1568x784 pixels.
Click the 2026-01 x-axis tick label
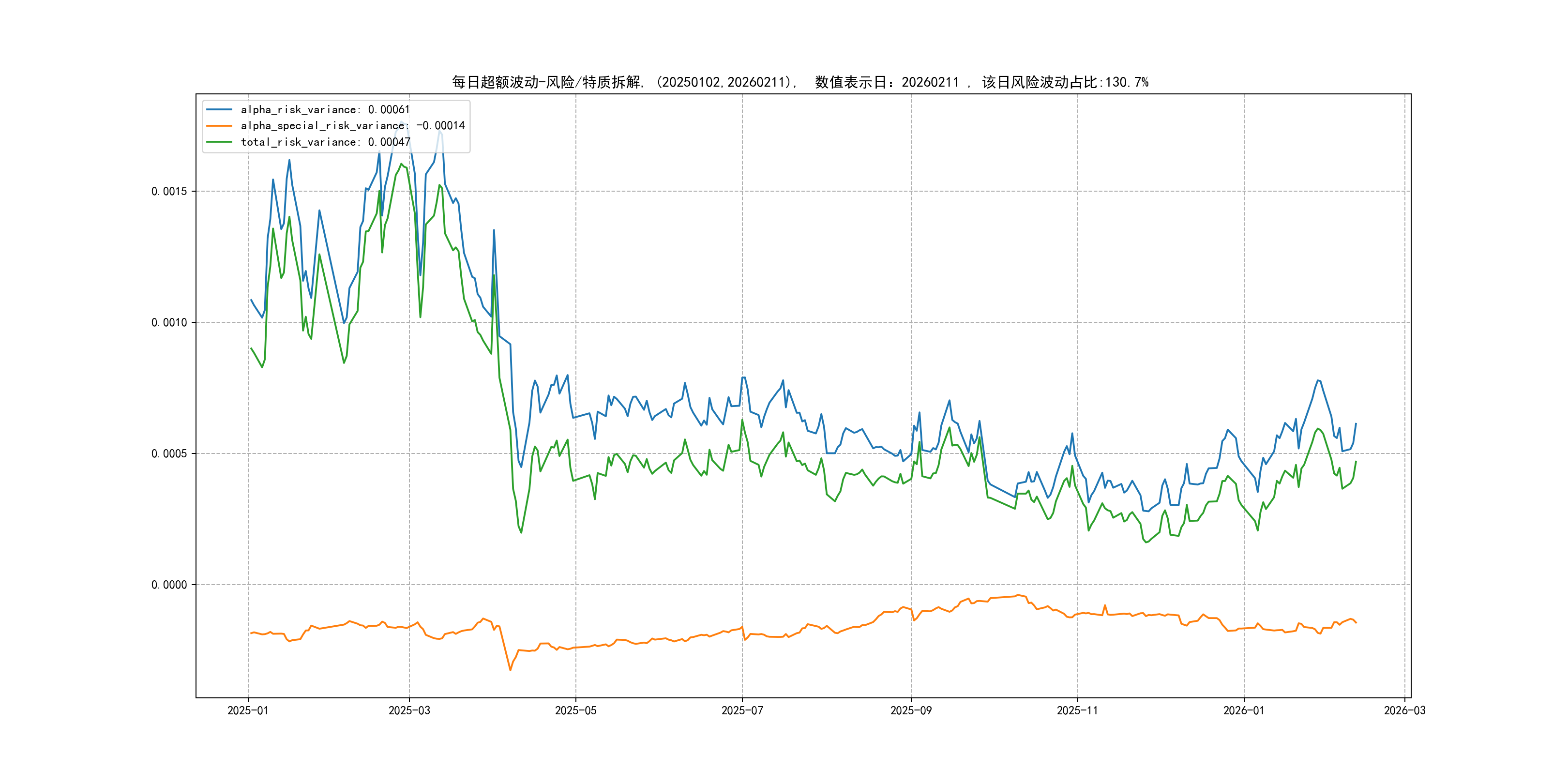coord(1244,711)
